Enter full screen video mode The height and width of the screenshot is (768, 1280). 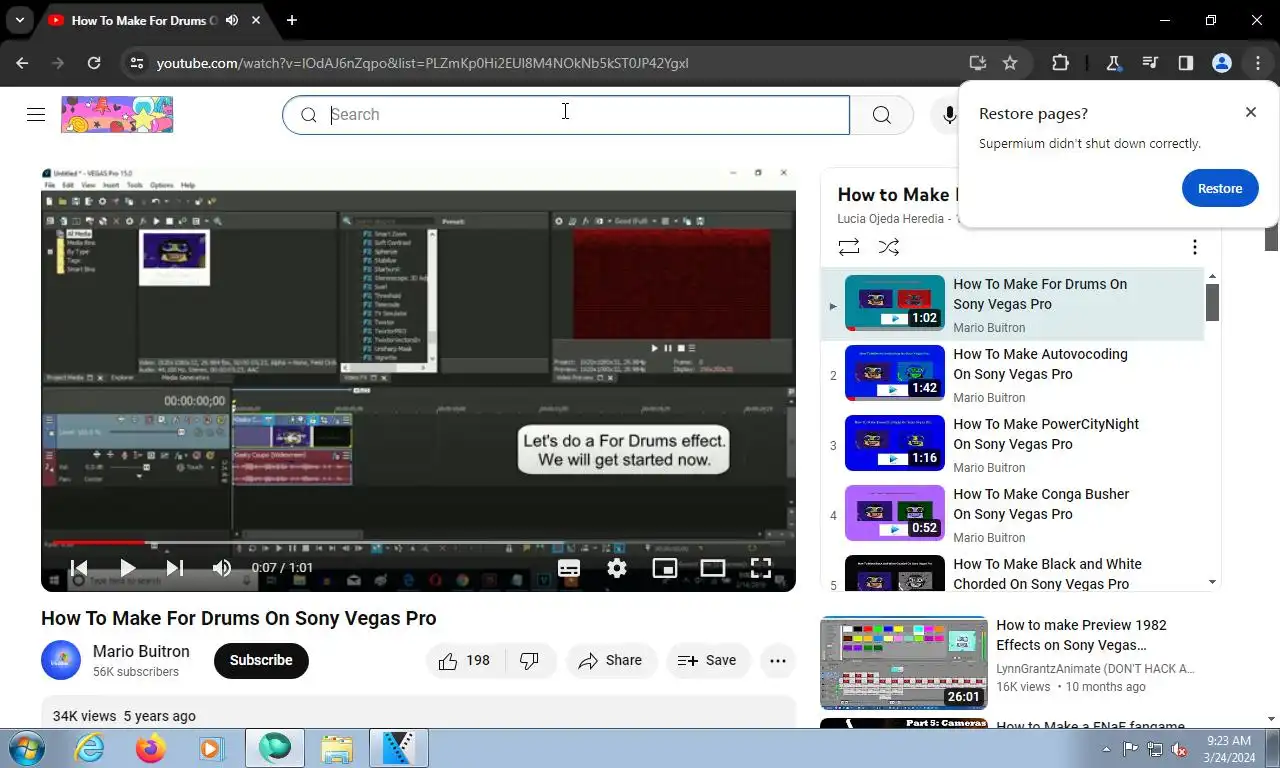761,568
